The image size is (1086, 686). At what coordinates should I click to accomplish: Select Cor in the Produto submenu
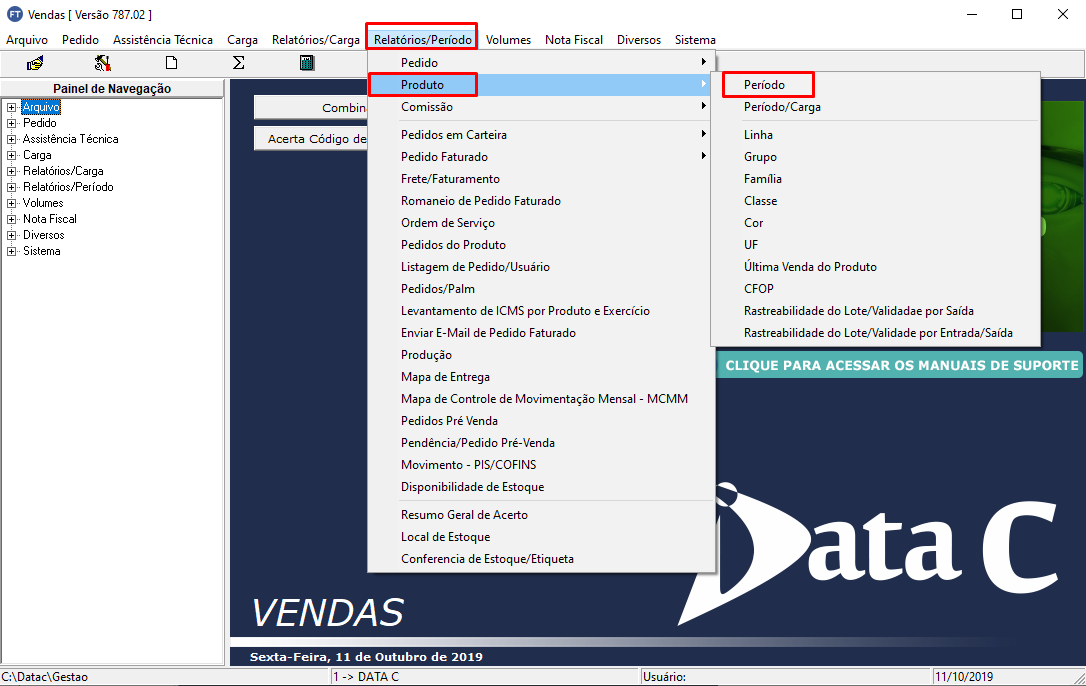click(x=875, y=223)
